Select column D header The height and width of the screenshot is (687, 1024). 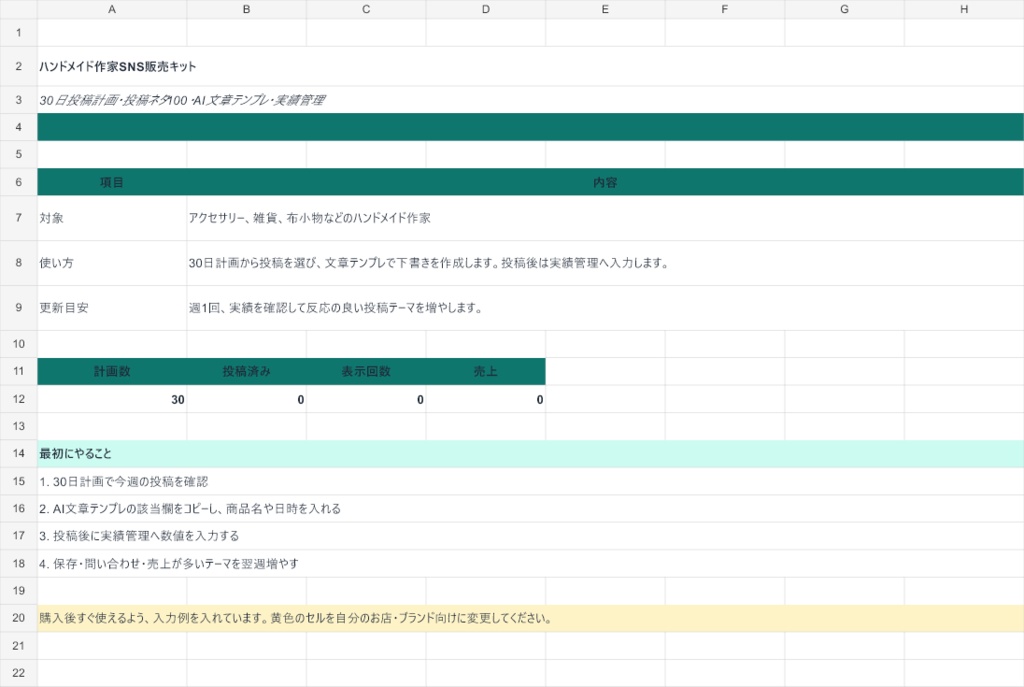point(485,9)
